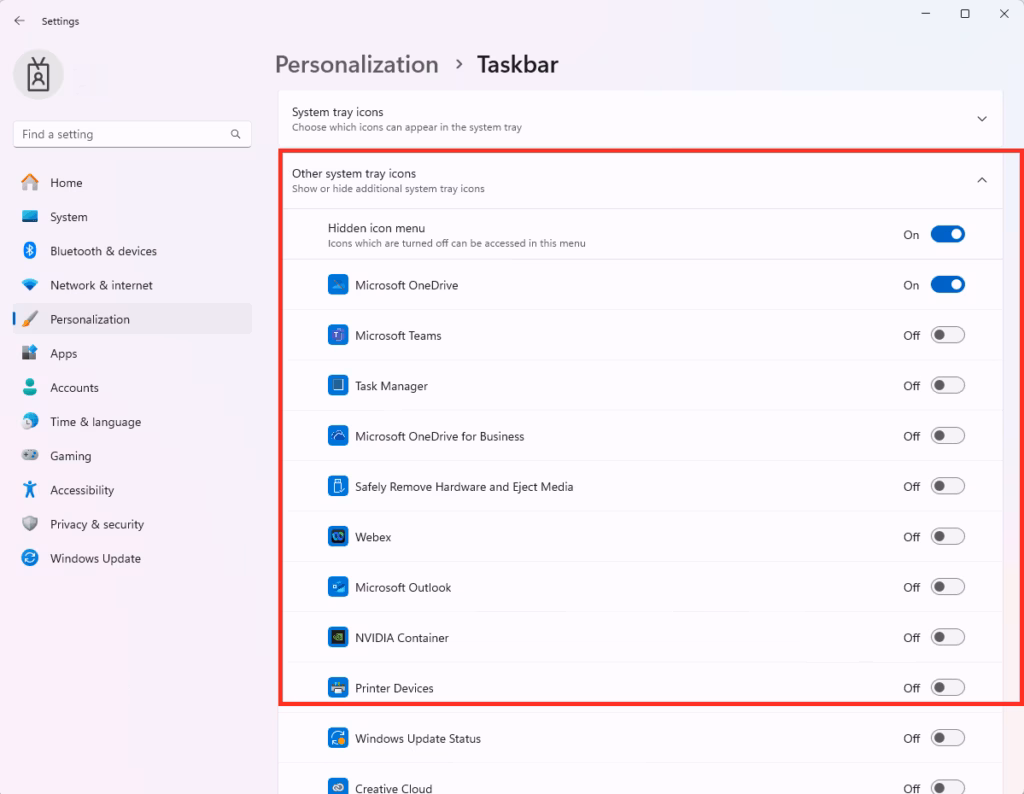The height and width of the screenshot is (794, 1024).
Task: Click the Hidden icon menu label
Action: click(376, 228)
